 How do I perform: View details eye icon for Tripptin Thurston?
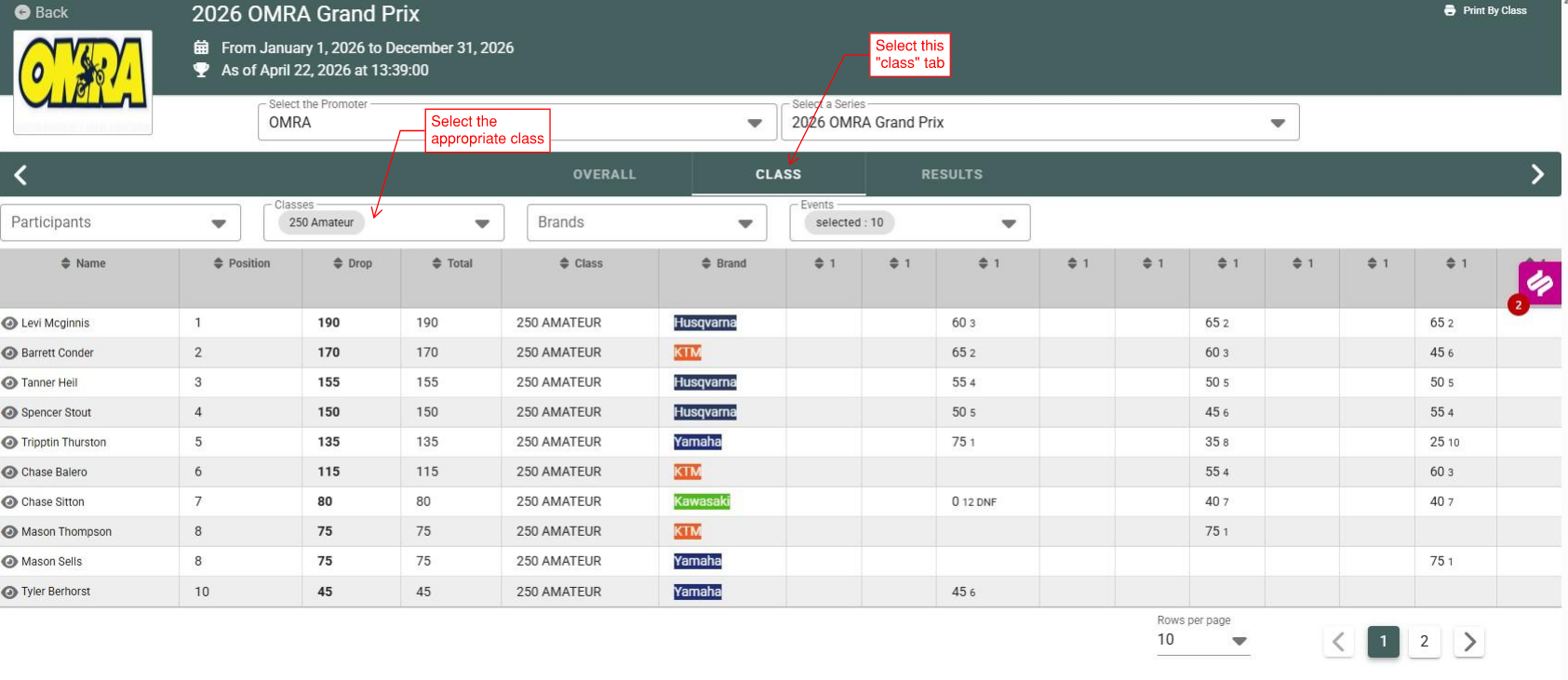click(x=9, y=442)
